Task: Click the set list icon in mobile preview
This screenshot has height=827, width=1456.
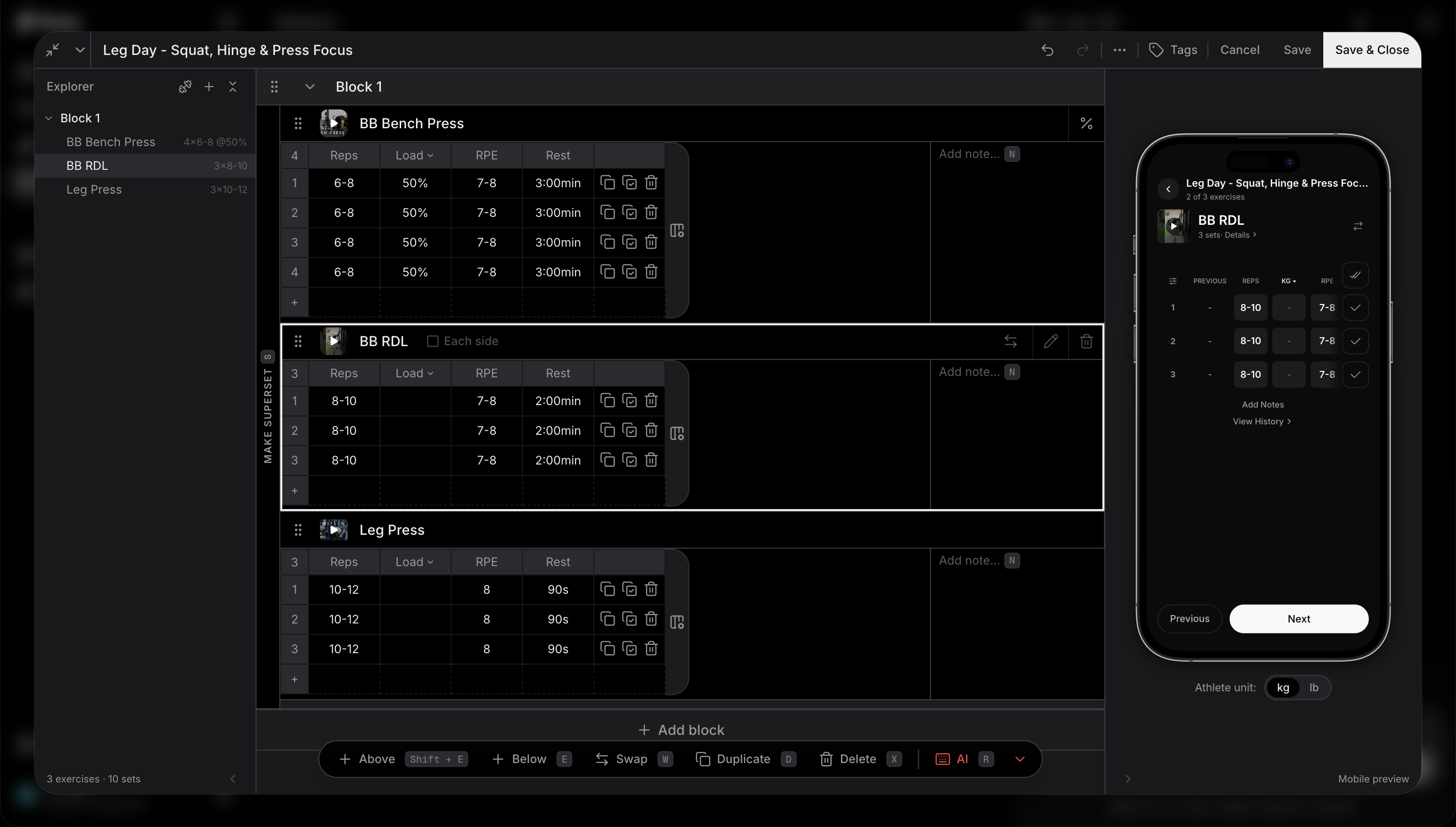Action: (x=1173, y=281)
